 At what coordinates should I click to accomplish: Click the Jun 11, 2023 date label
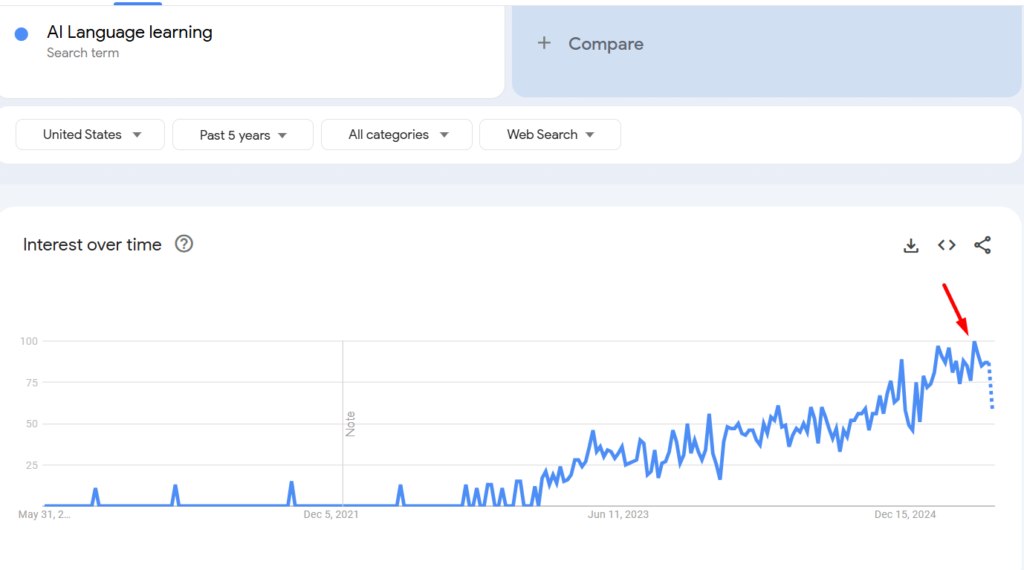618,515
